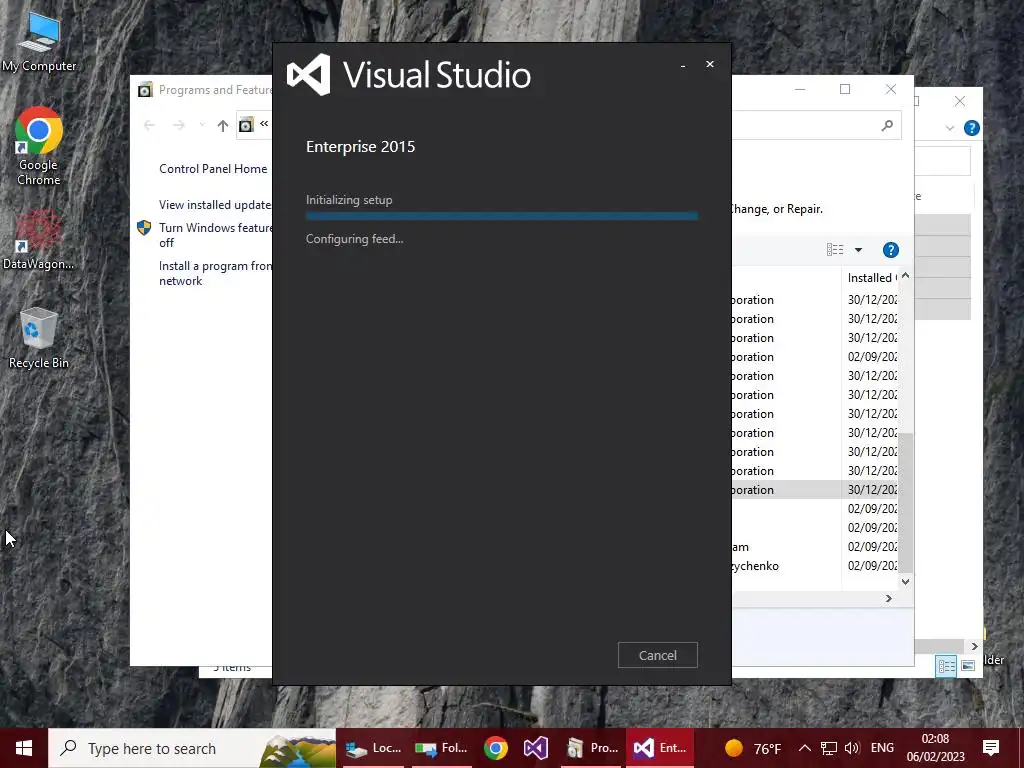Viewport: 1024px width, 768px height.
Task: Show hidden system tray icons
Action: pyautogui.click(x=805, y=748)
